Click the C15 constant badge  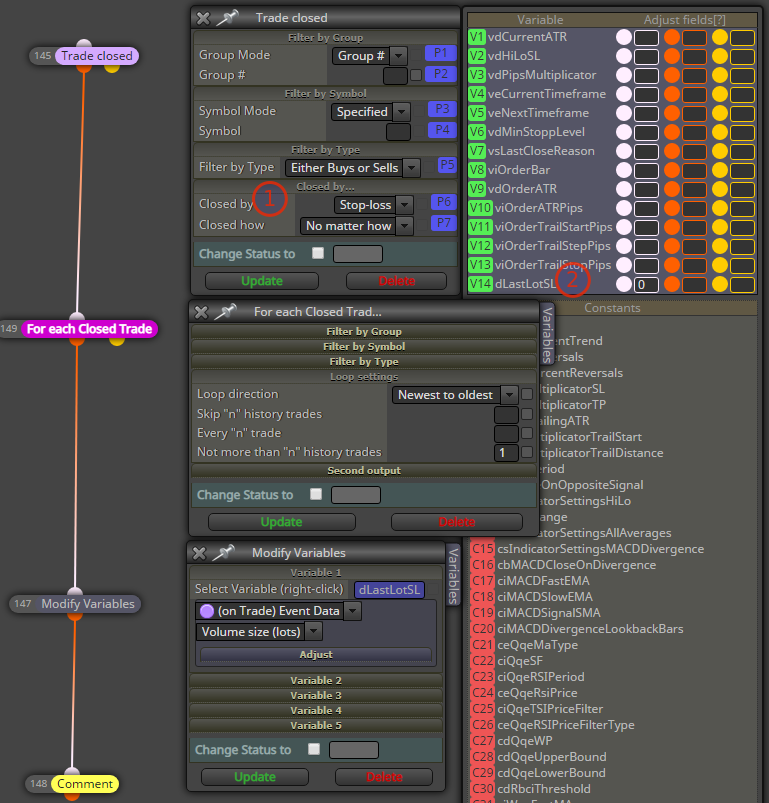pos(483,548)
